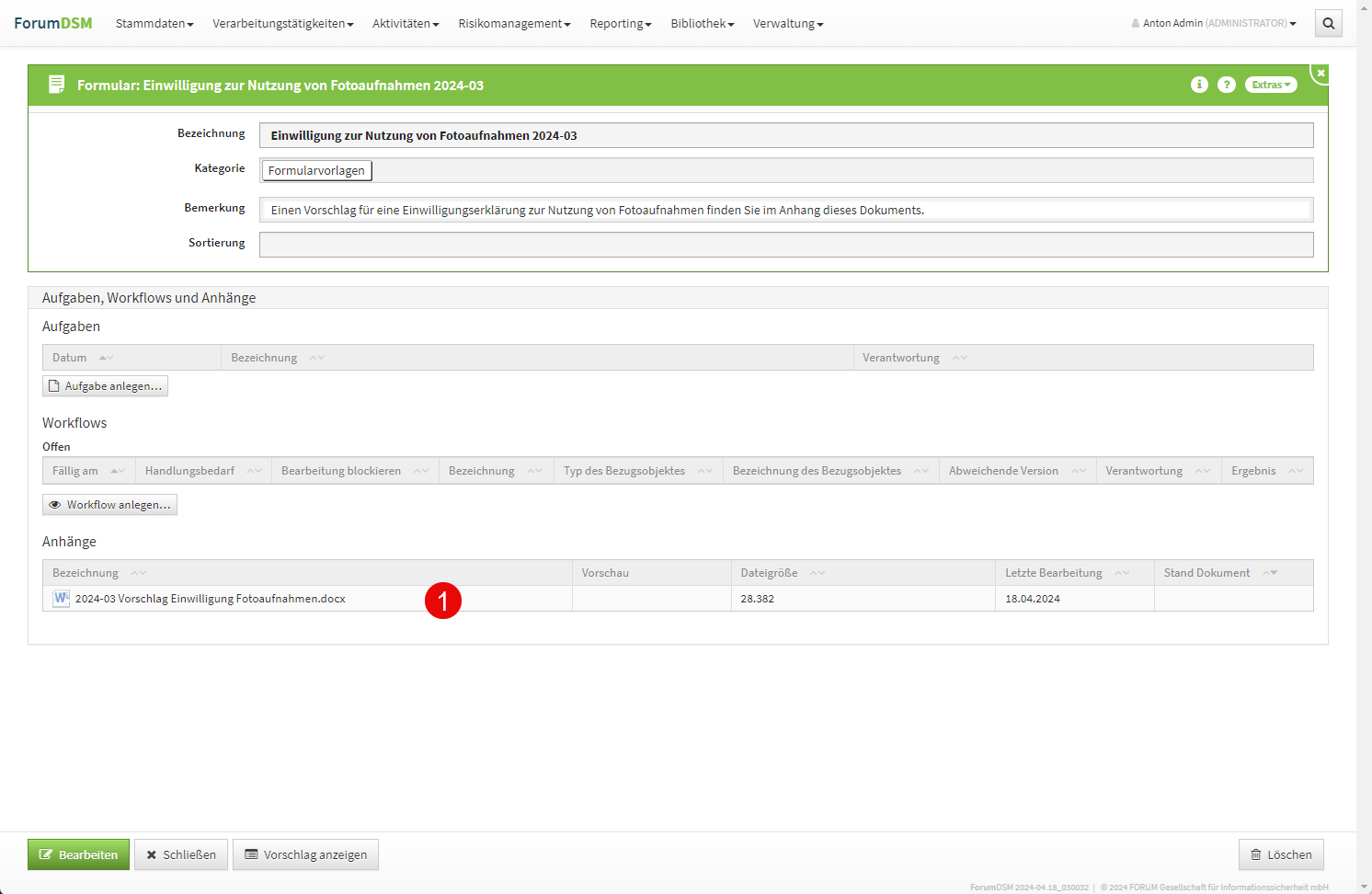
Task: Sort tasks by Datum column arrows
Action: pos(106,358)
